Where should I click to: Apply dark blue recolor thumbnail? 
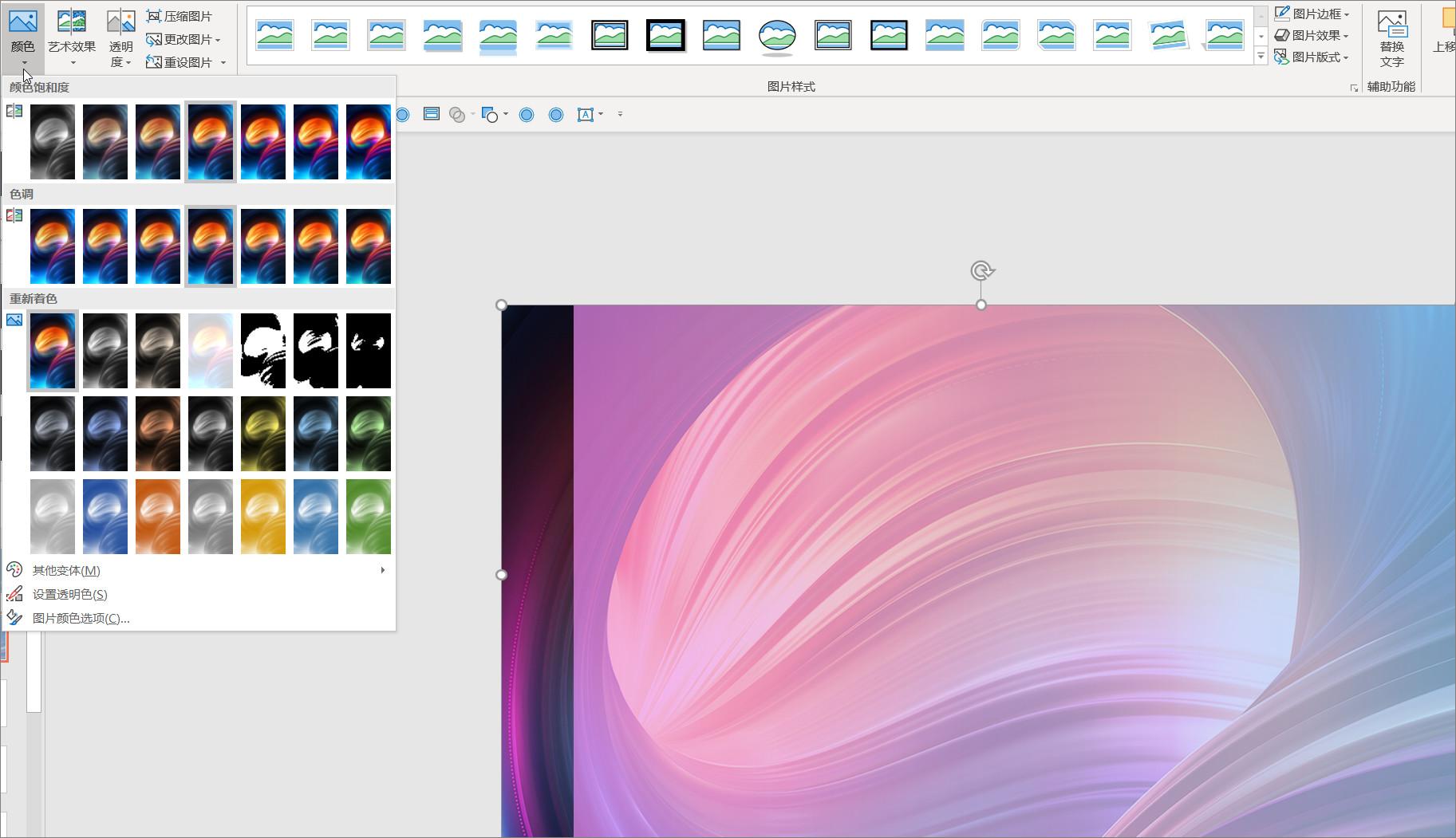105,434
